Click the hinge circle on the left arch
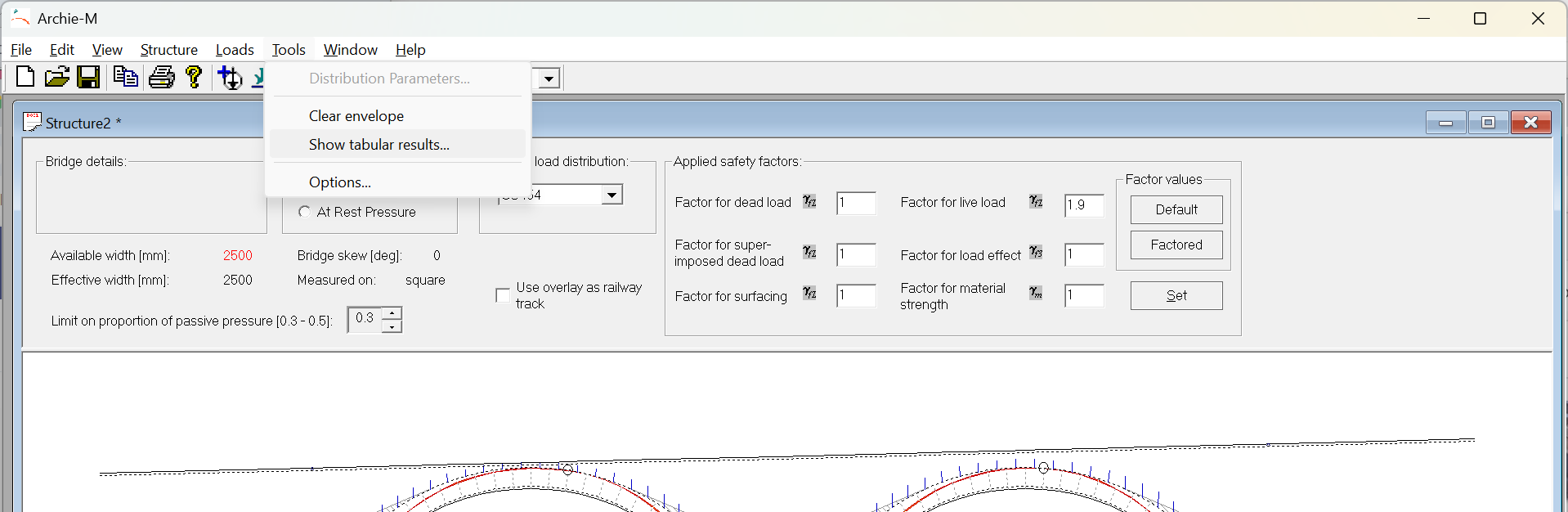Viewport: 1568px width, 512px height. coord(567,469)
